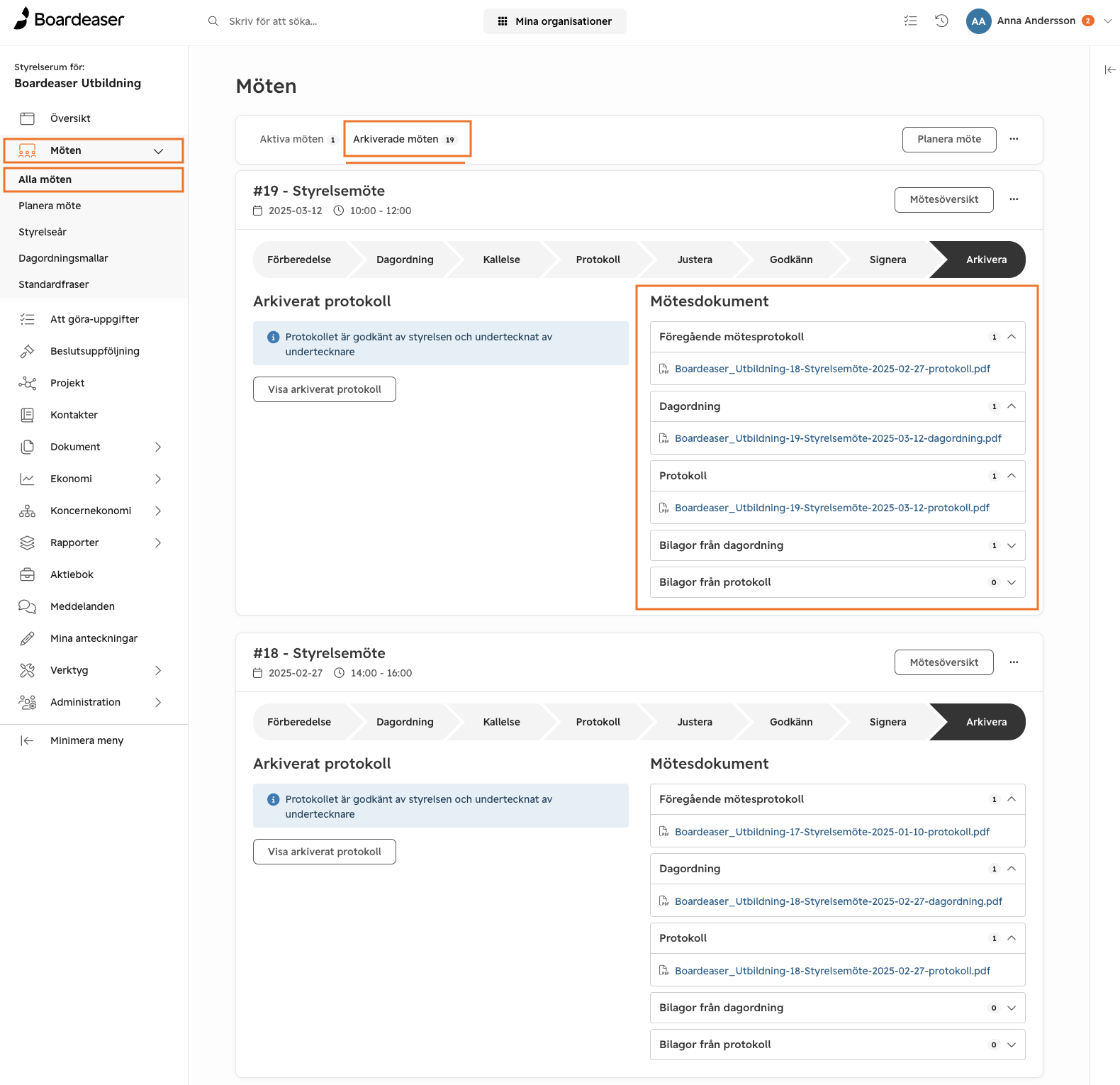This screenshot has width=1120, height=1085.
Task: Open three-dots menu for meeting #19
Action: [x=1014, y=199]
